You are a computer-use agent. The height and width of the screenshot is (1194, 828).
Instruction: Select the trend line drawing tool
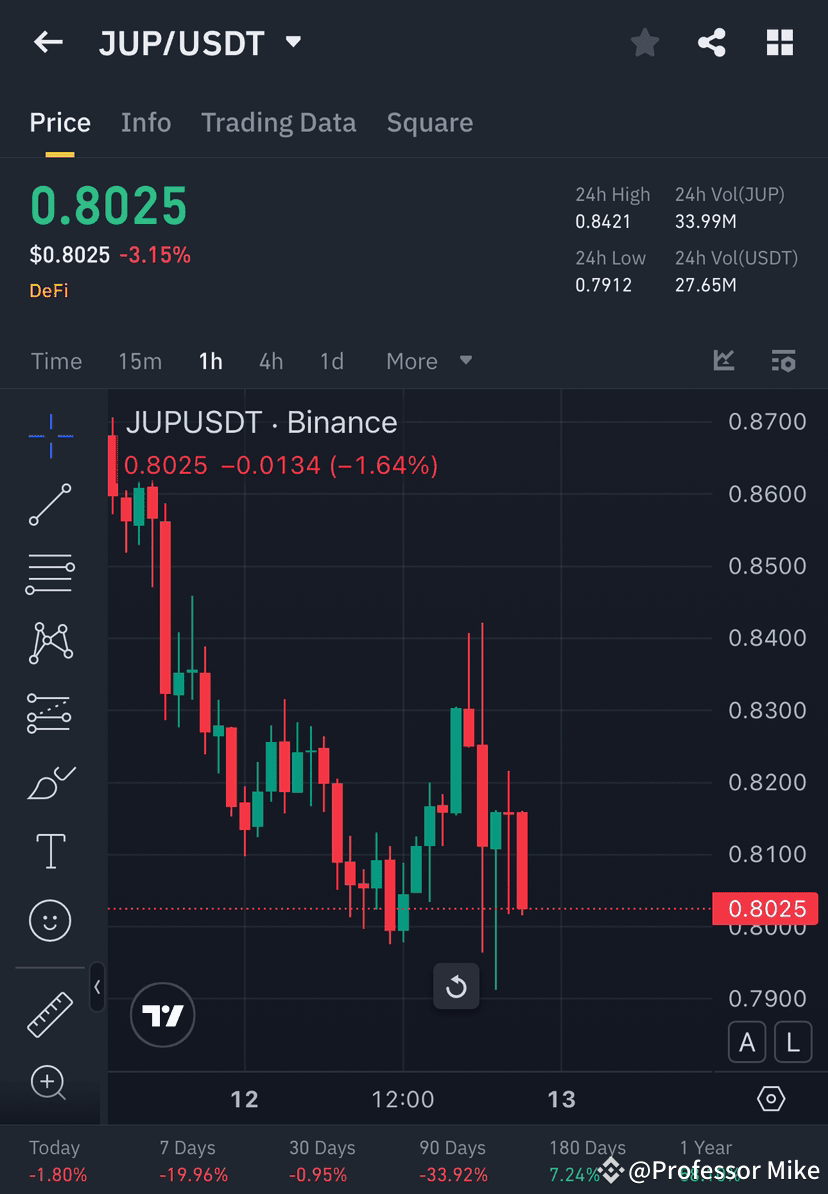[x=50, y=504]
